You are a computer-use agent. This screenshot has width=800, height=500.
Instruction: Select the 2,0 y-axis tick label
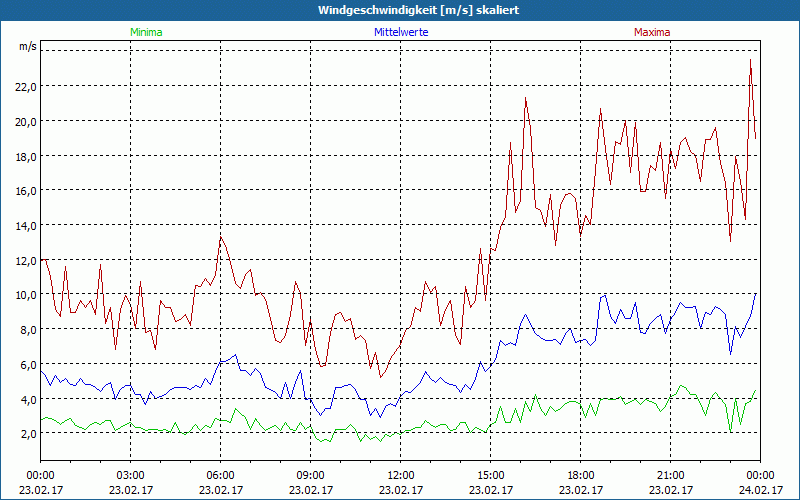[28, 434]
